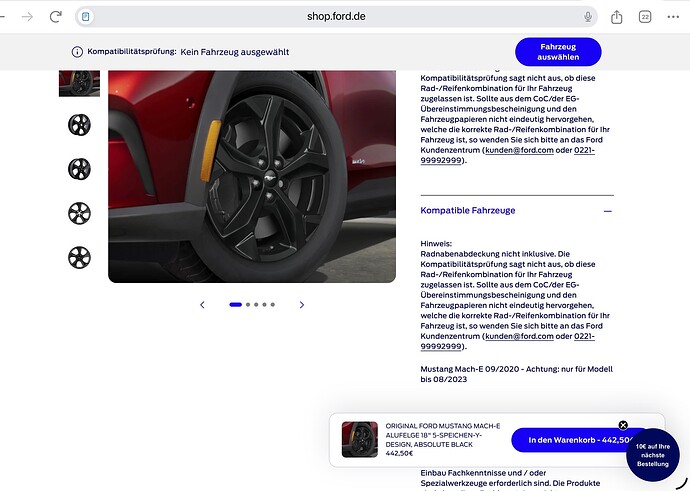This screenshot has height=491, width=690.
Task: Open upper kunden@ford.com email link
Action: point(519,150)
